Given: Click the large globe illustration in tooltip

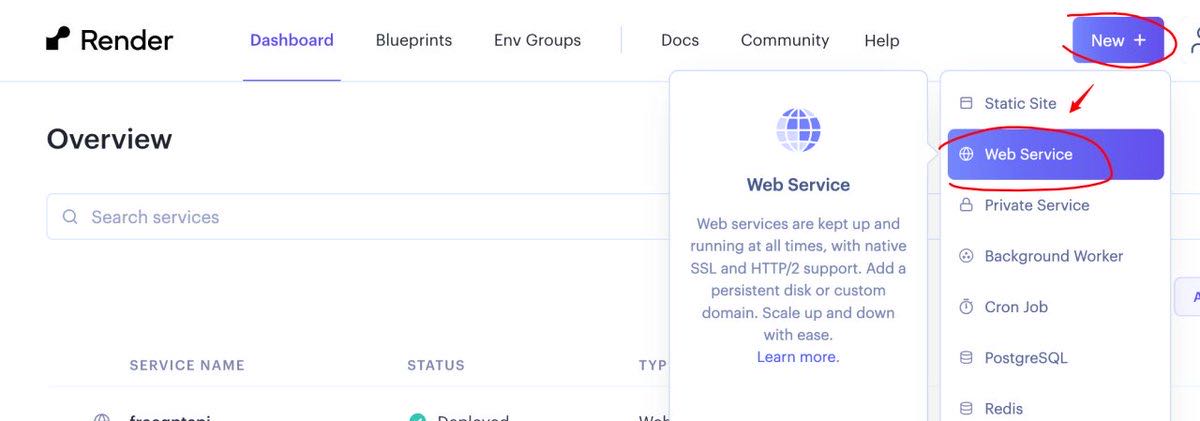Looking at the screenshot, I should pyautogui.click(x=798, y=130).
